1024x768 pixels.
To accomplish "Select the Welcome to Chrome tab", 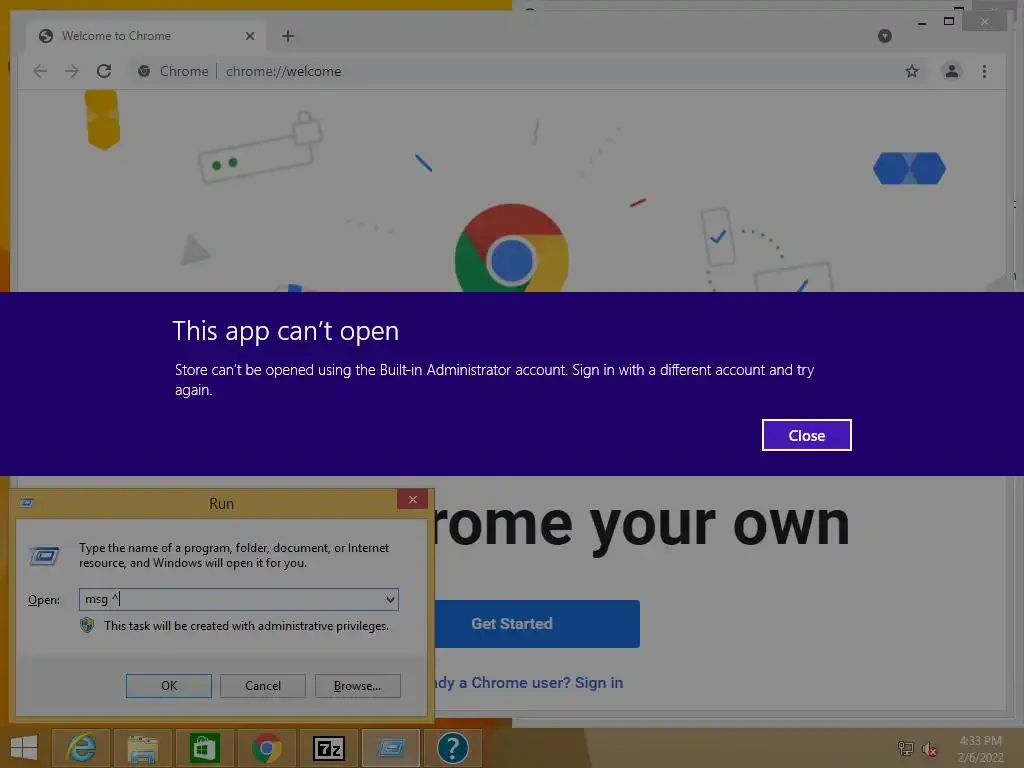I will (146, 36).
